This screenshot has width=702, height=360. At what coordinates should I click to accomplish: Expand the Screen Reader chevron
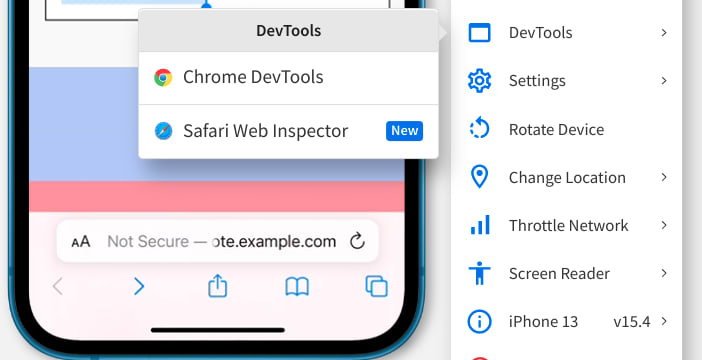(x=664, y=273)
